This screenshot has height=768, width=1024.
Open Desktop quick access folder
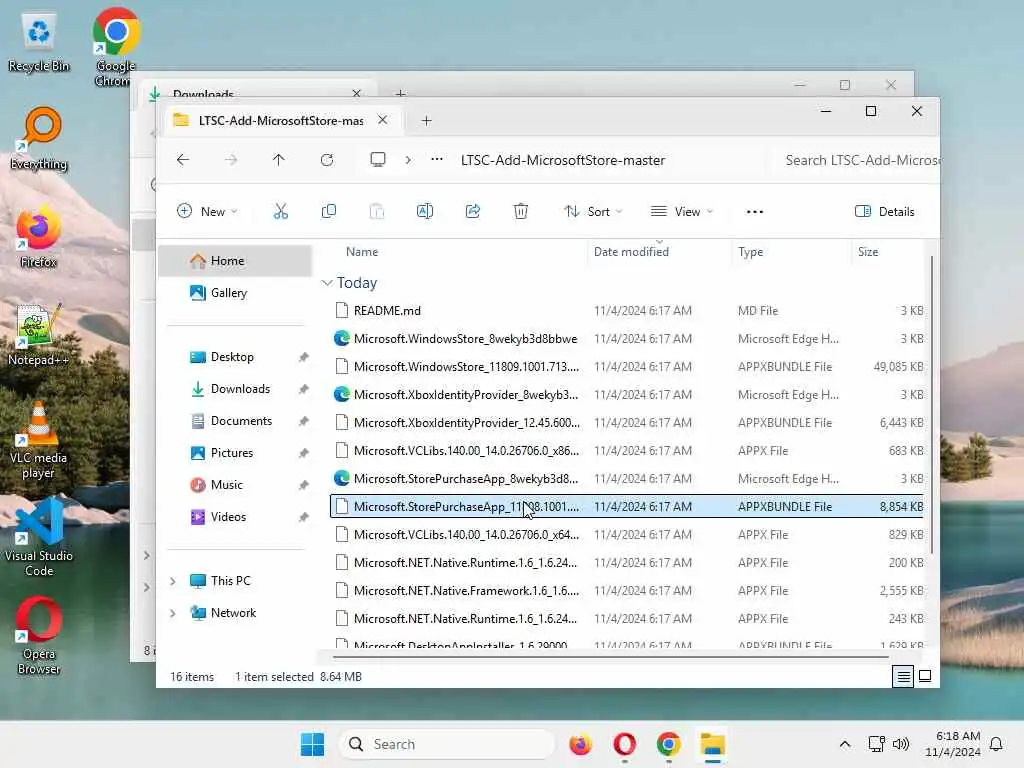pyautogui.click(x=235, y=357)
